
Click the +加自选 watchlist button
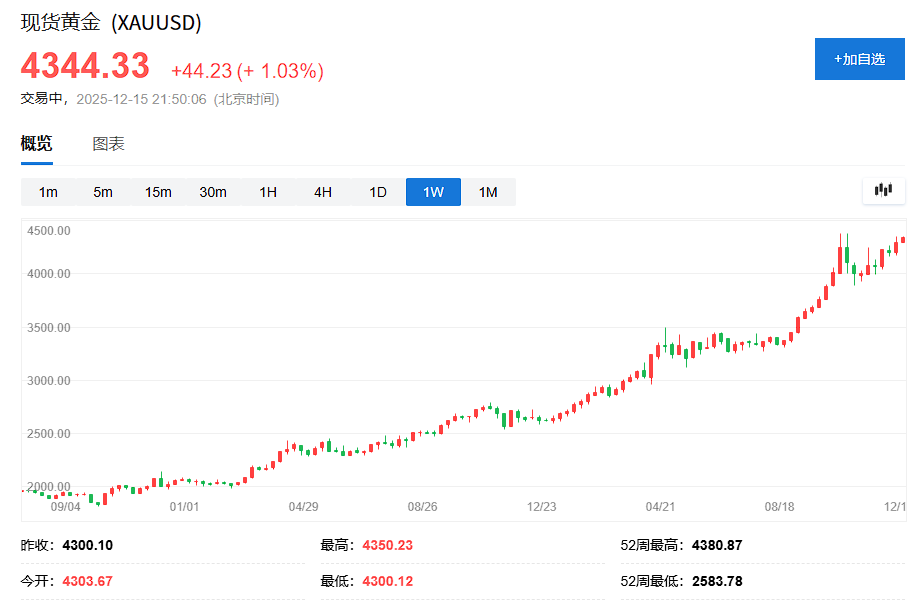(x=859, y=59)
